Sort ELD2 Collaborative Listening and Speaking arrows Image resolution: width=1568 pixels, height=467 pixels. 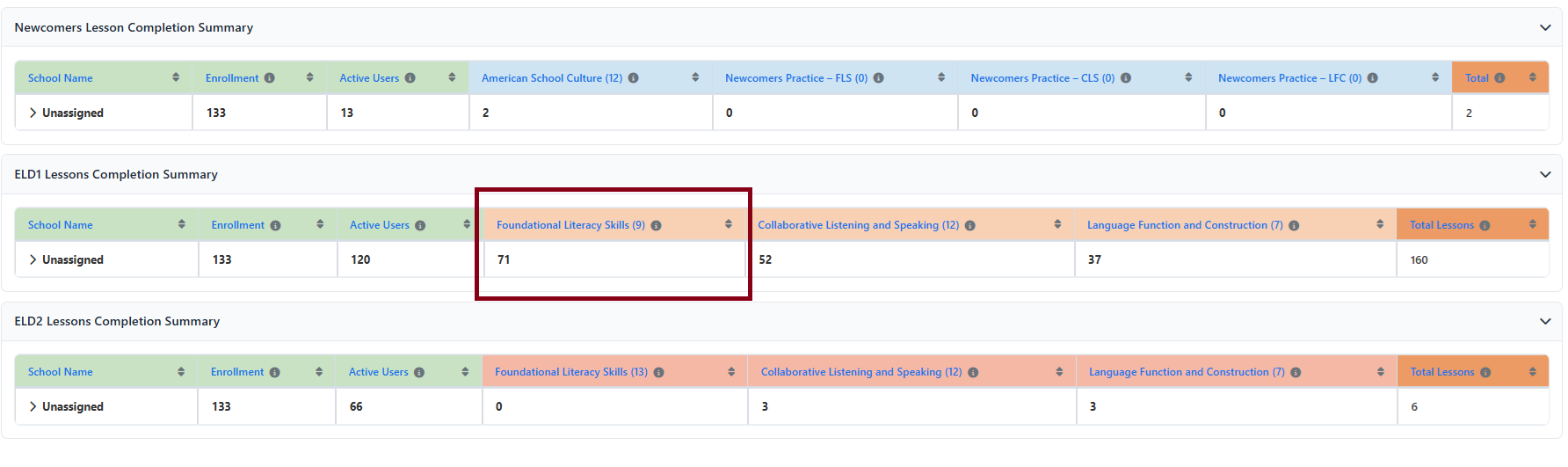click(1059, 372)
